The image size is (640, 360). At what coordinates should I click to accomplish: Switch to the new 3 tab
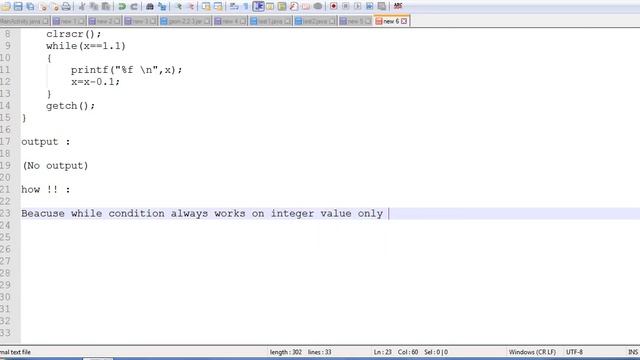click(140, 21)
